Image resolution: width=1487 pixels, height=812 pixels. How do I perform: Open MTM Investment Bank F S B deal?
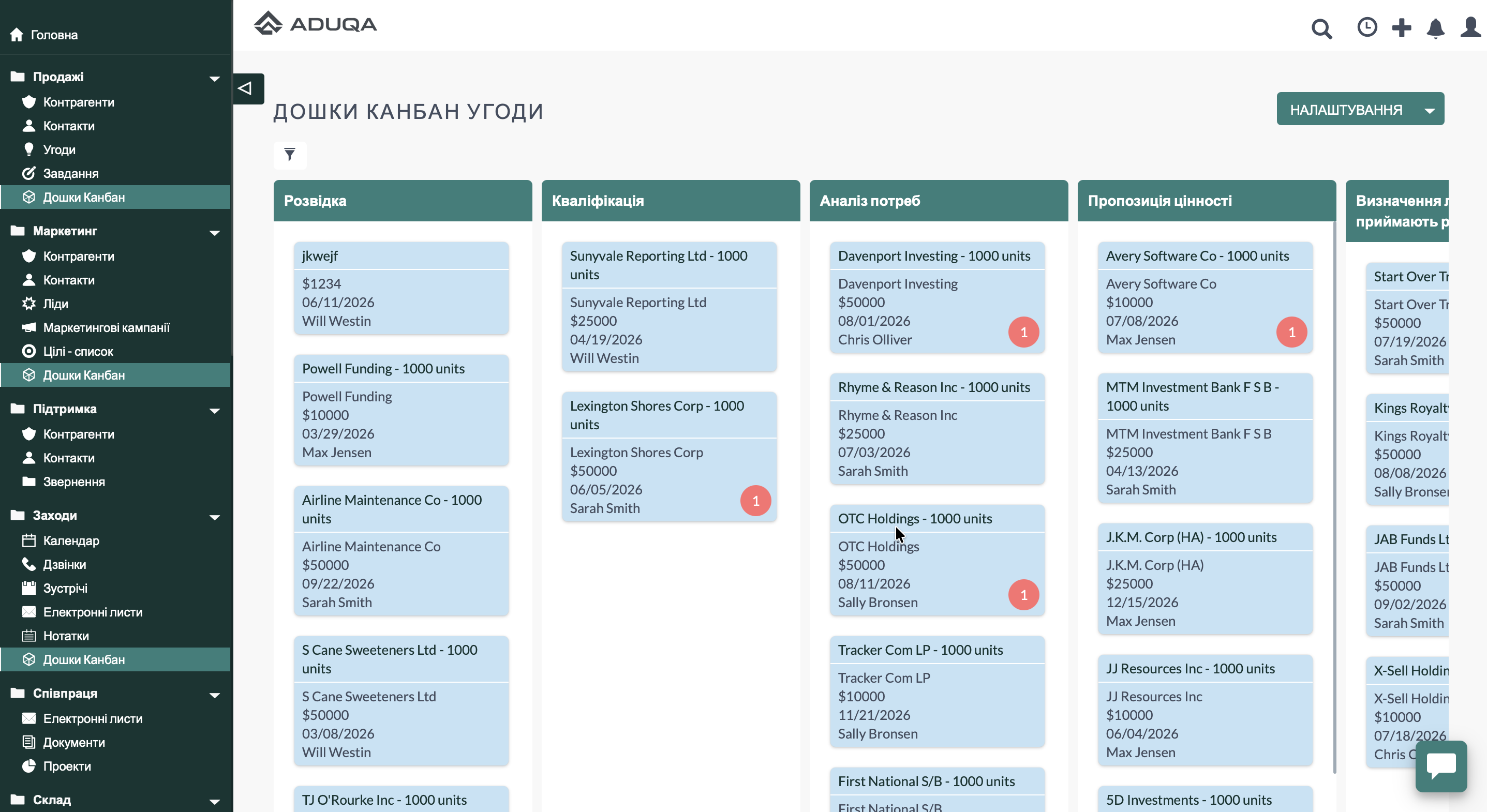pos(1206,438)
